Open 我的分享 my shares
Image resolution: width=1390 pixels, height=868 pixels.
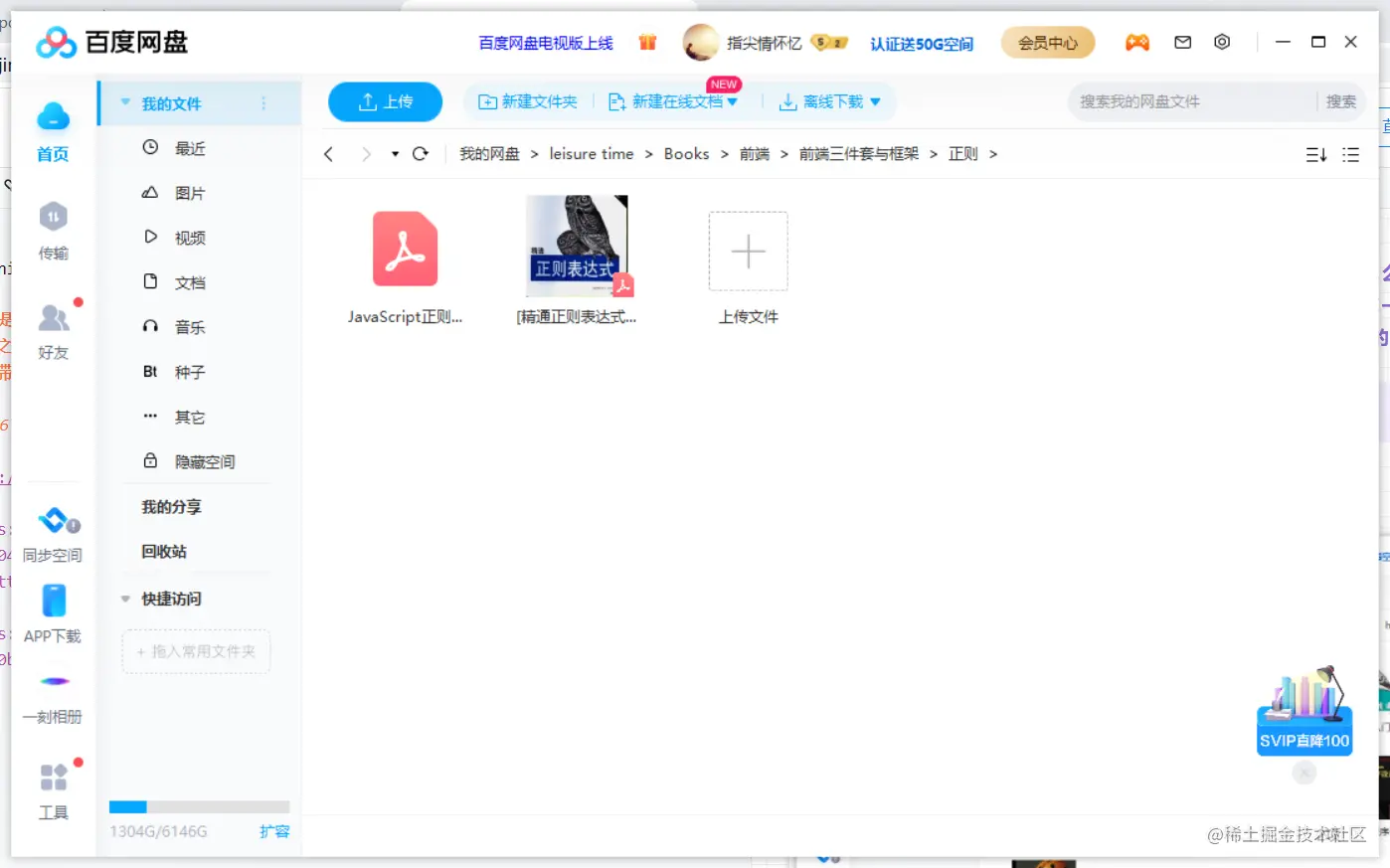click(x=171, y=507)
